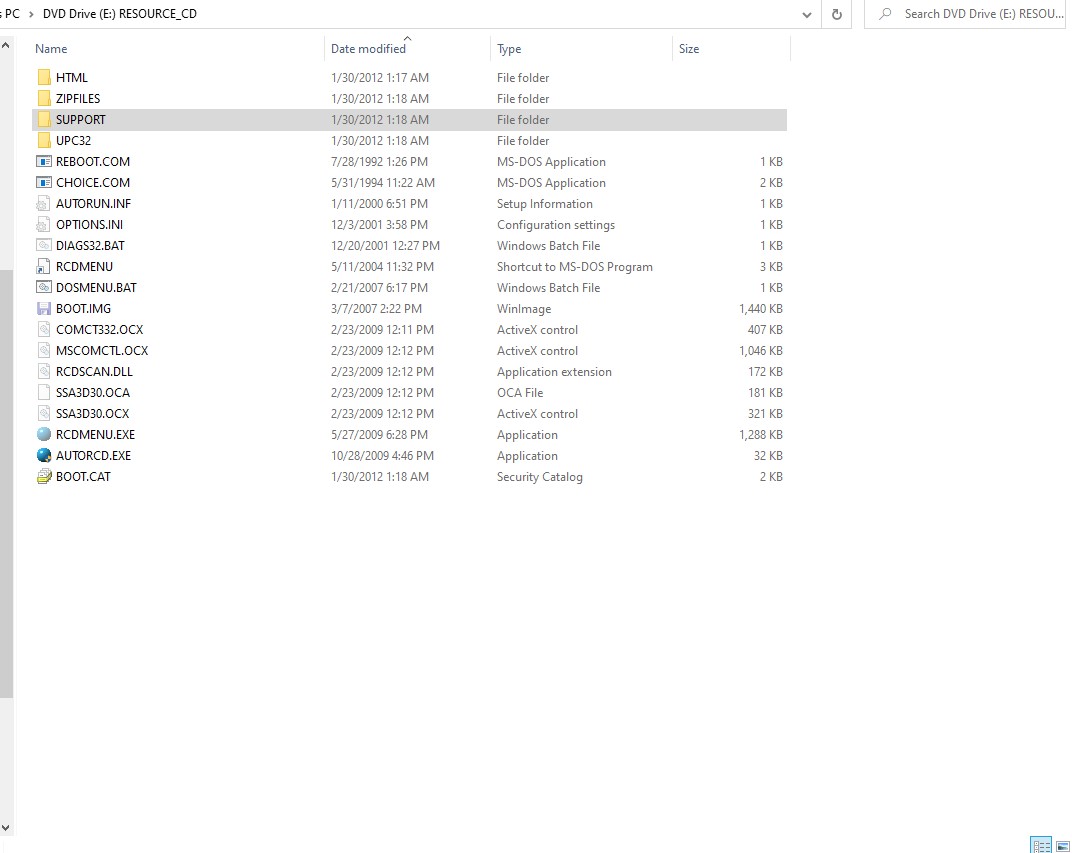Select the DIAGS32.BAT batch file icon
Screen dimensions: 1072x853
(x=43, y=246)
